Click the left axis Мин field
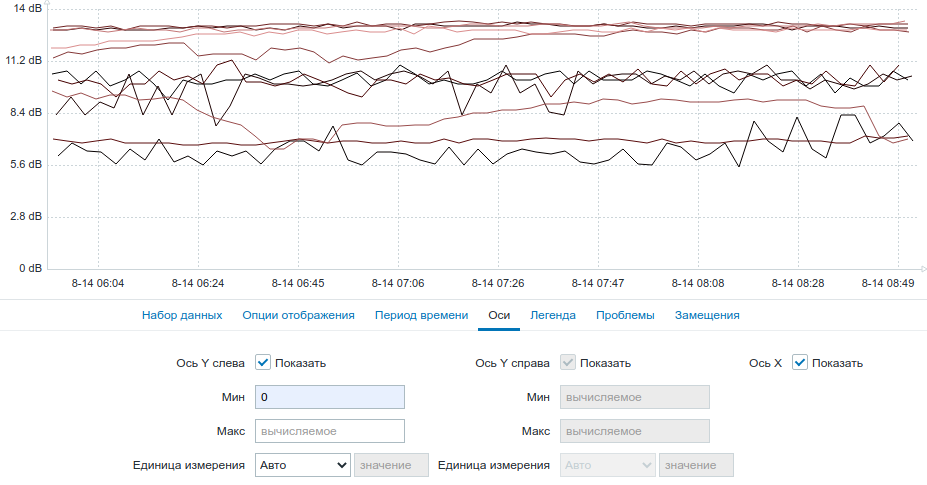Screen dimensions: 927x485 point(330,397)
